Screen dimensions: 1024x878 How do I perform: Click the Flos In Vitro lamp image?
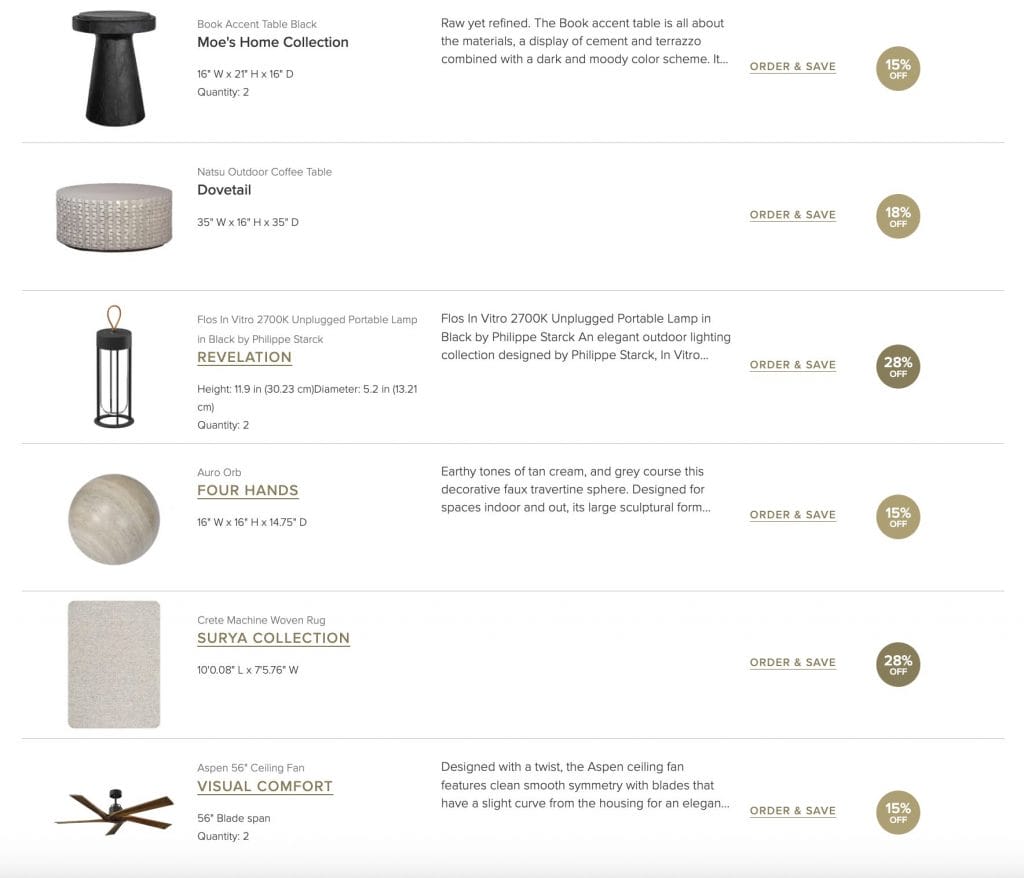click(x=113, y=365)
